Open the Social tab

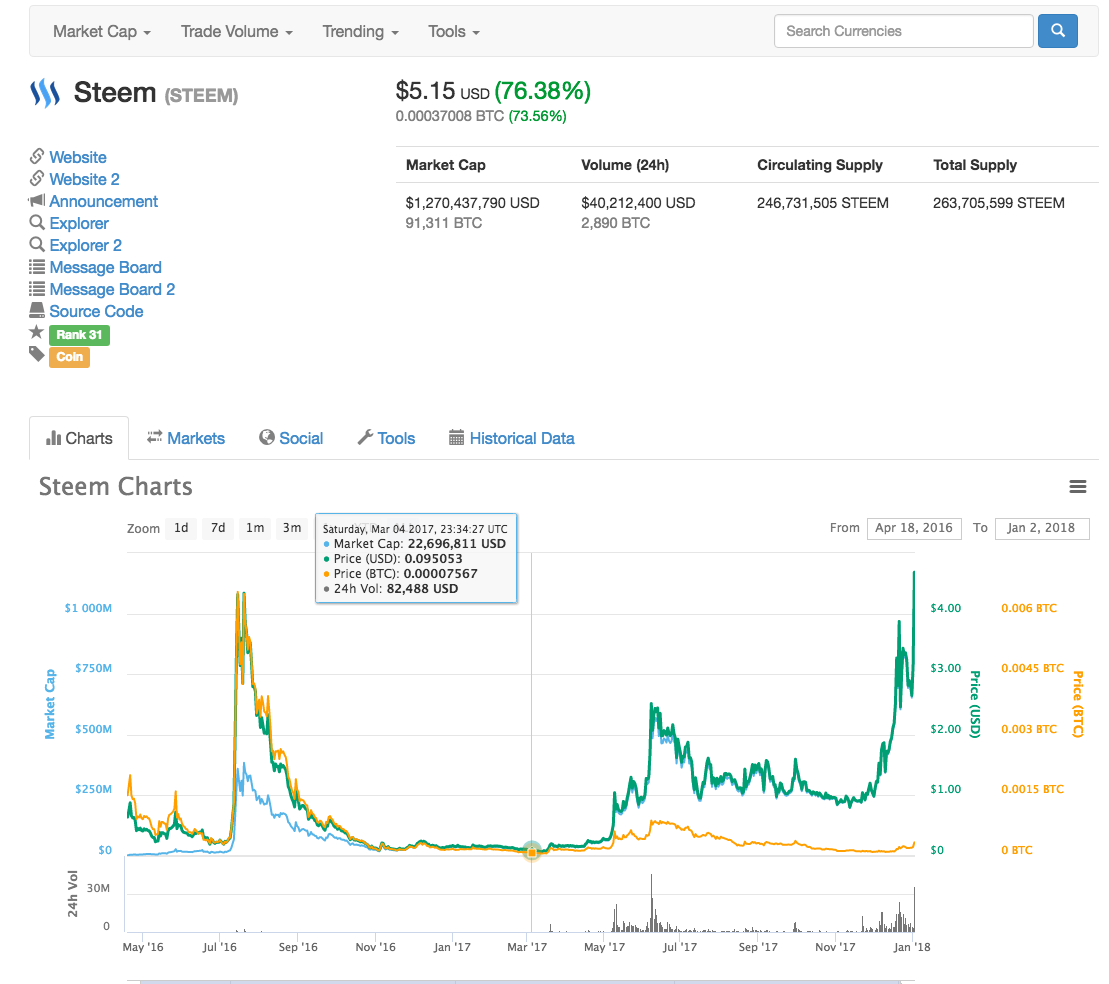click(x=291, y=439)
